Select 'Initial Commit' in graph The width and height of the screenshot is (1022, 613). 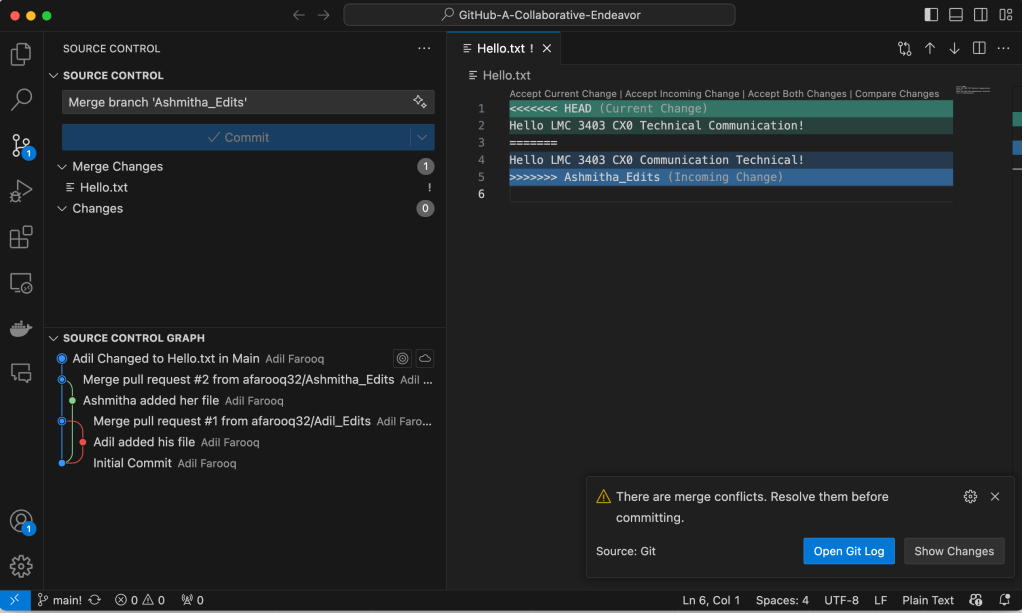(244, 463)
